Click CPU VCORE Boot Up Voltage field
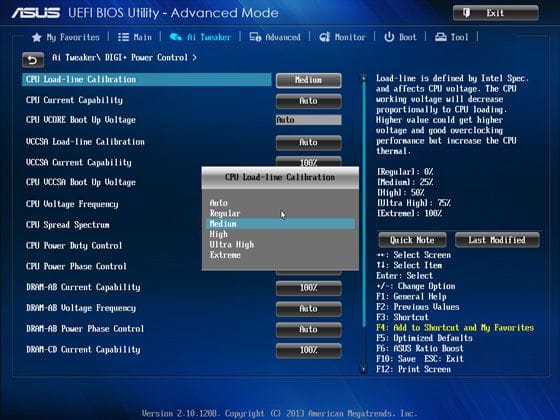Screen dimensions: 560x420 (309, 120)
